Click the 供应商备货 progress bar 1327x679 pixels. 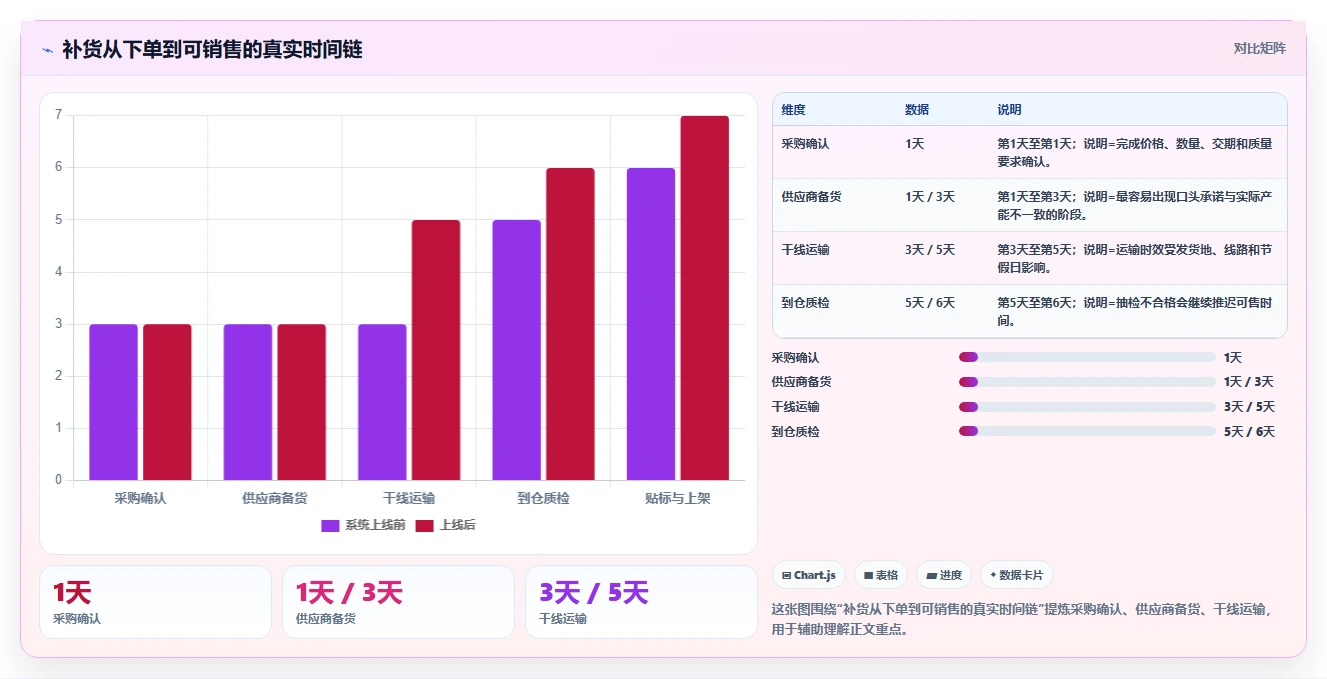1087,382
